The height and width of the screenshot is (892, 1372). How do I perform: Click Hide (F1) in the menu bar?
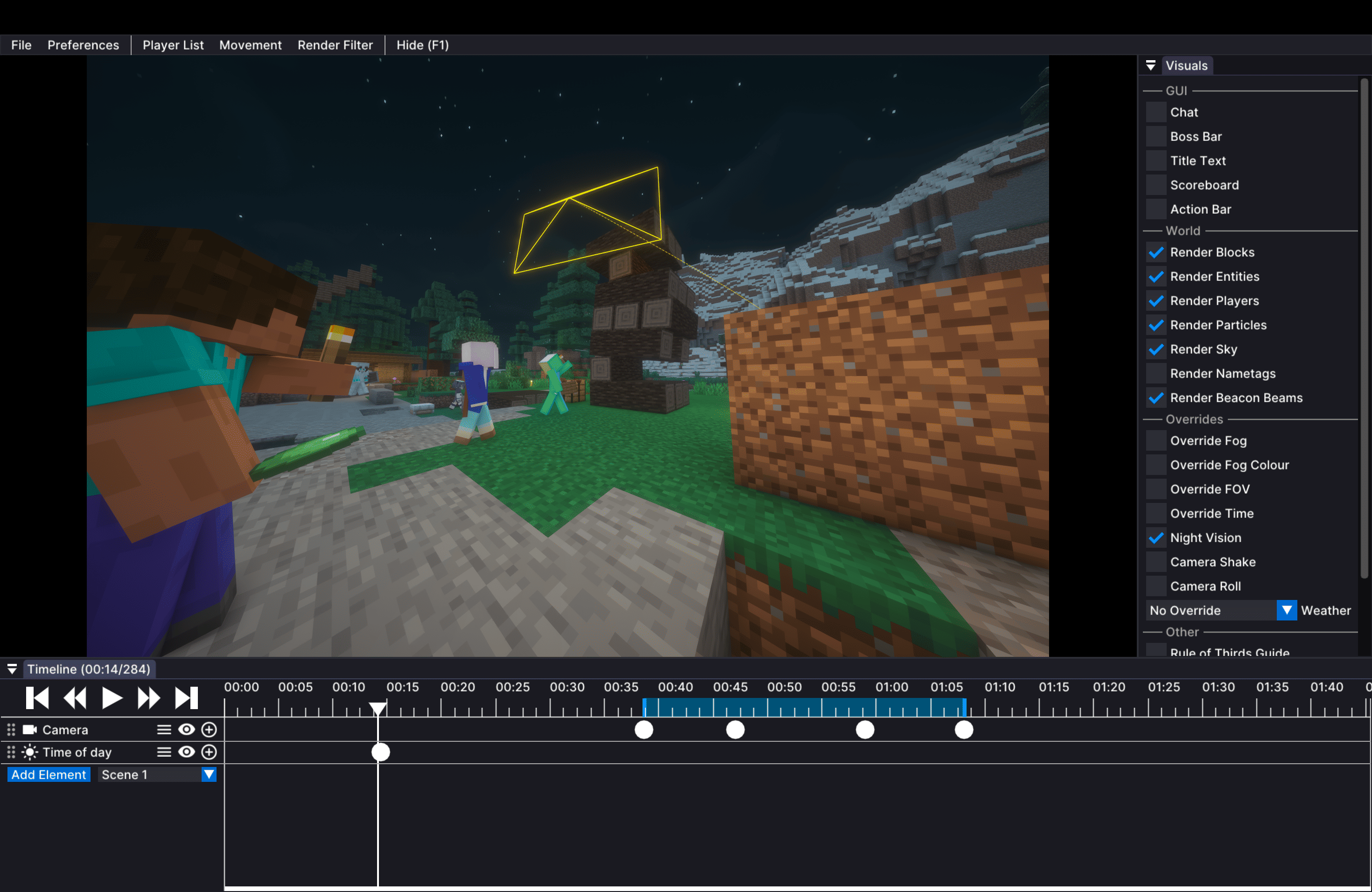tap(422, 45)
